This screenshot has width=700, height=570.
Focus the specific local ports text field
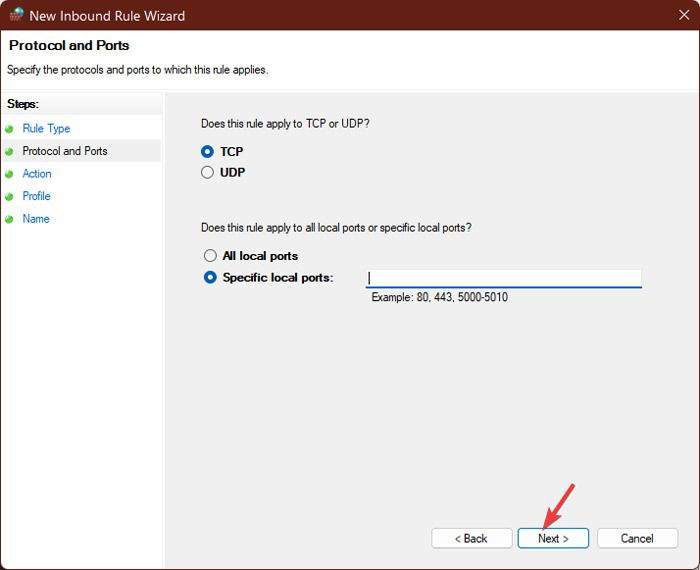[x=504, y=278]
